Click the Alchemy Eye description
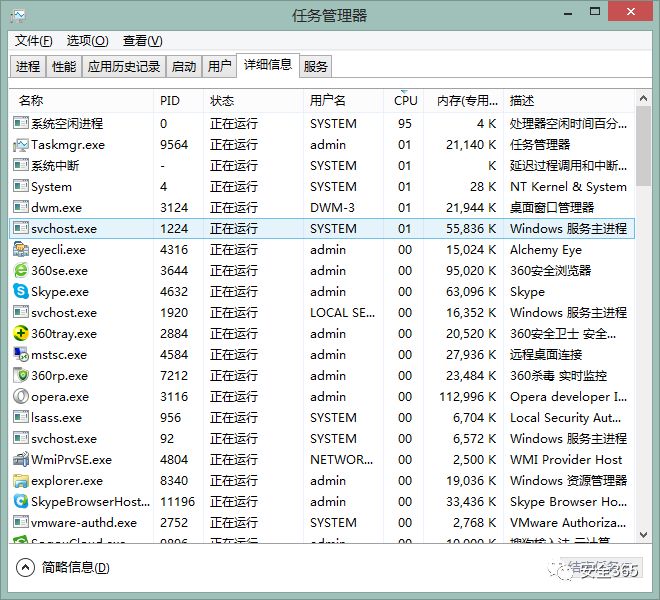 546,250
